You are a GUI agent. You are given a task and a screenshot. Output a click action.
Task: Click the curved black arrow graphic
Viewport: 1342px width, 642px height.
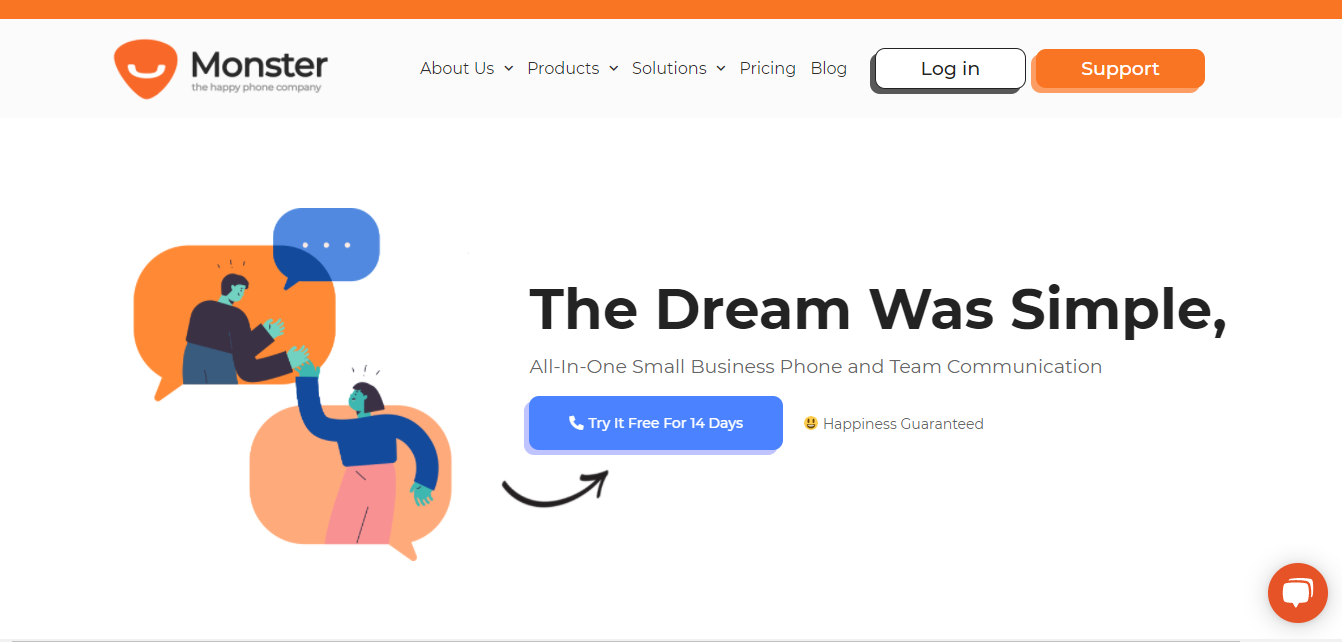click(555, 487)
